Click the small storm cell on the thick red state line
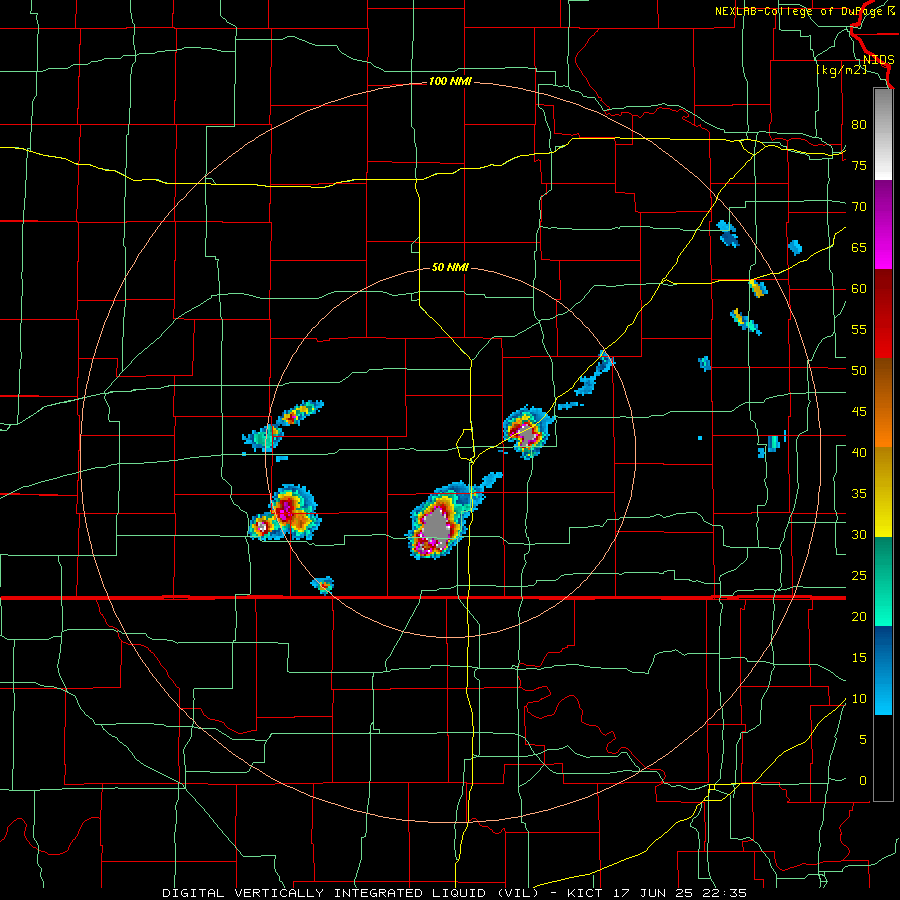Screen dimensions: 900x900 point(323,585)
